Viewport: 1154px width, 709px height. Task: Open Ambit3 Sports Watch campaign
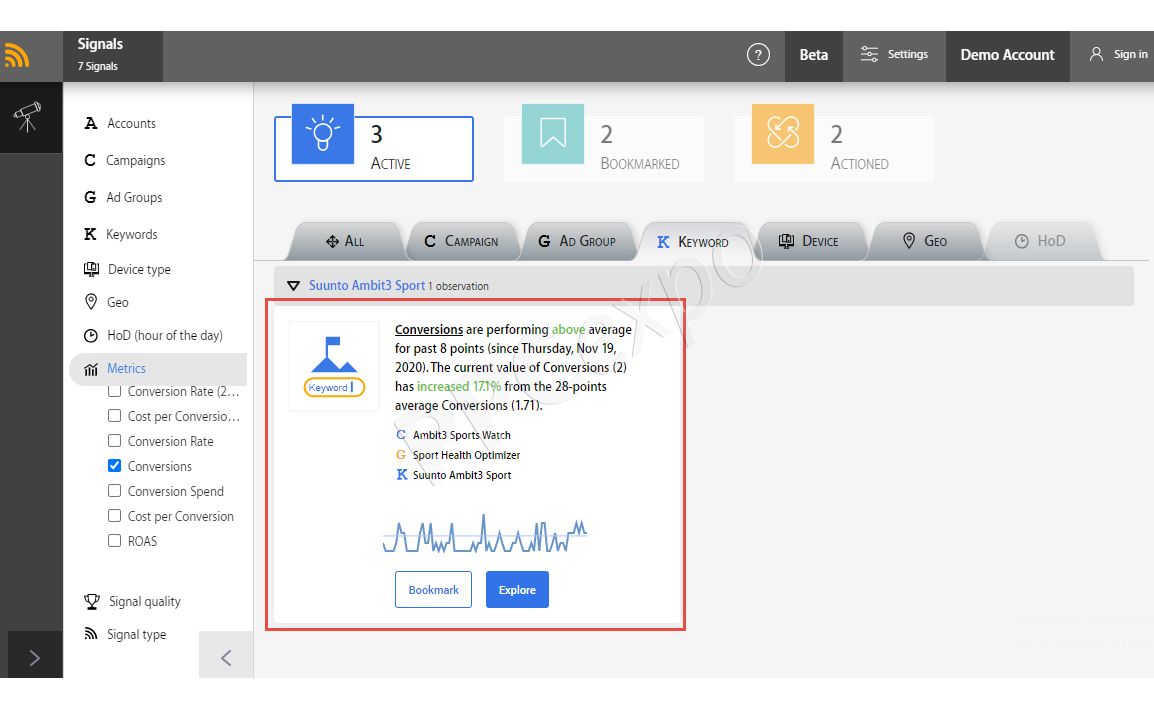(x=461, y=435)
